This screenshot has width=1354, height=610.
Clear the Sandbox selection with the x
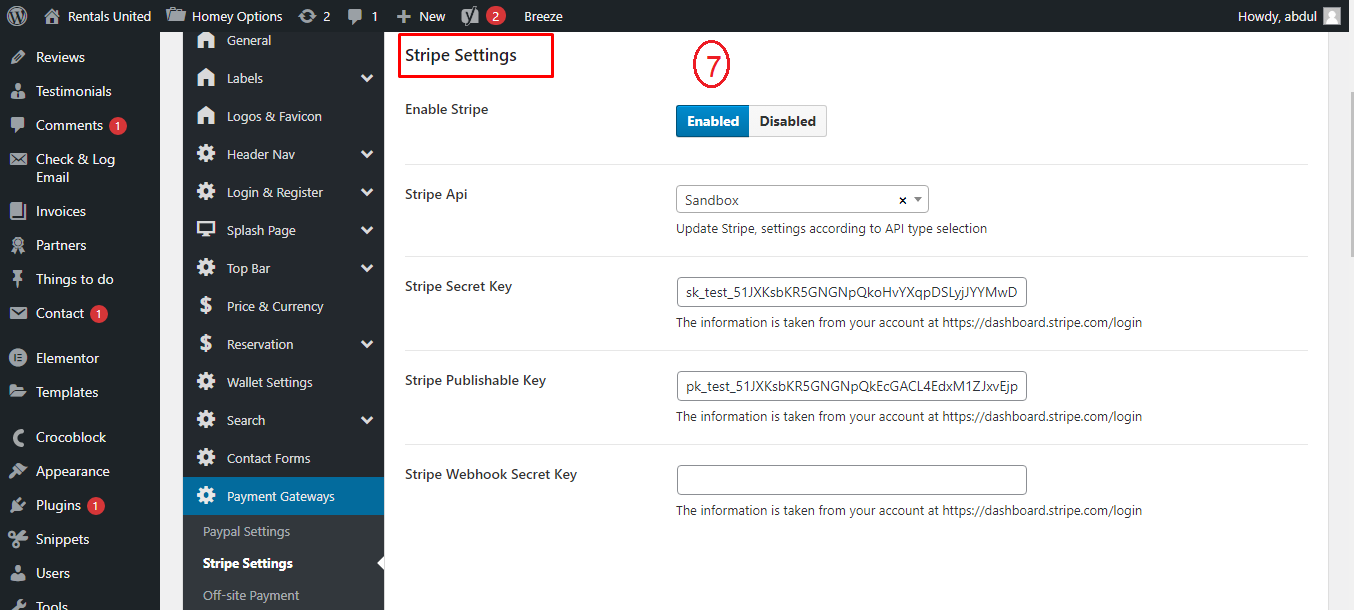902,200
